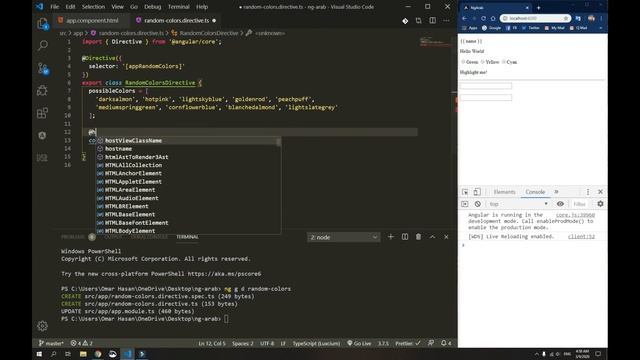Open the console context dropdown 'top'

click(x=518, y=204)
